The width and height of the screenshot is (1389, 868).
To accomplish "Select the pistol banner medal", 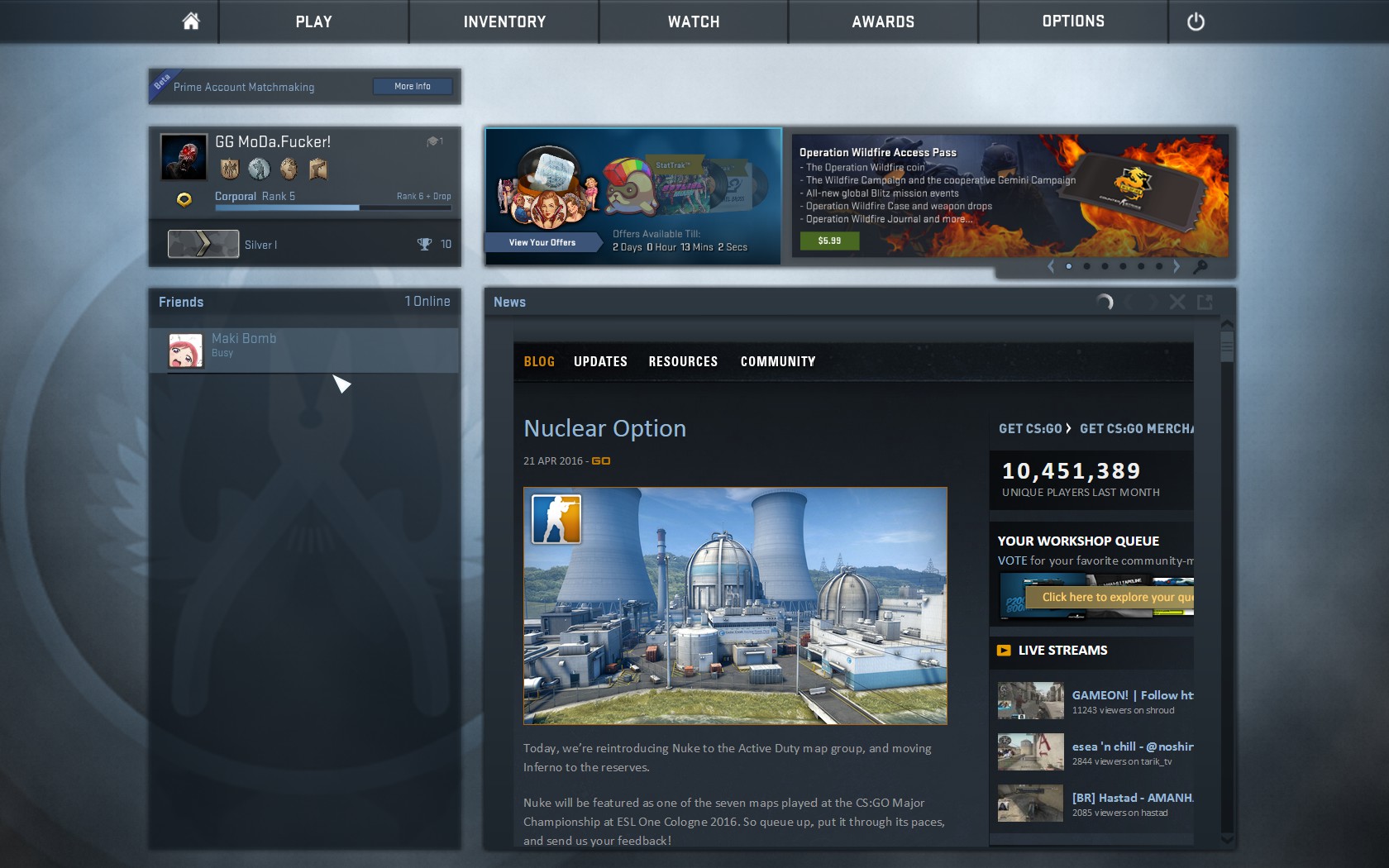I will [x=318, y=169].
